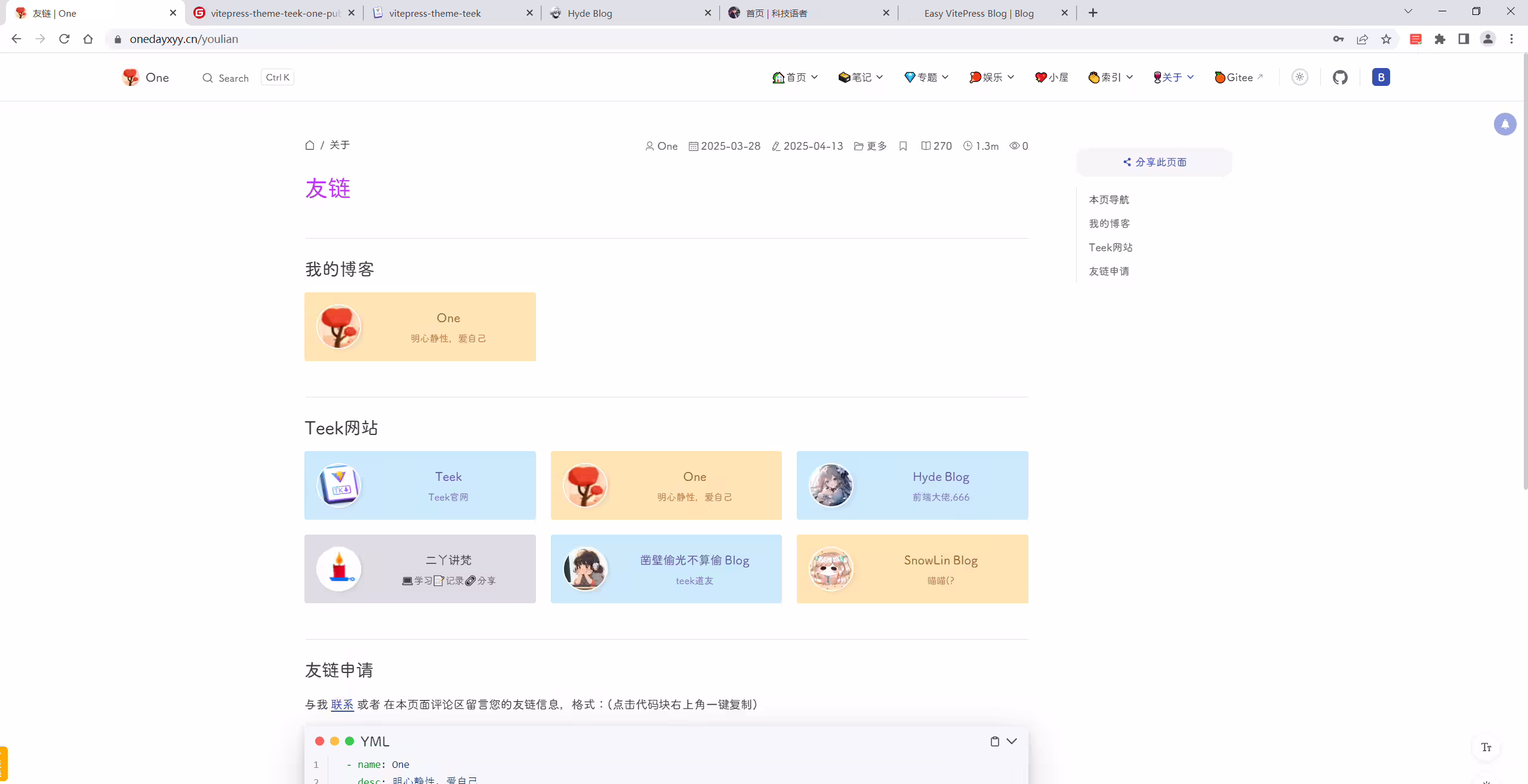Viewport: 1528px width, 784px height.
Task: Expand the 索引 nav dropdown
Action: [1110, 77]
